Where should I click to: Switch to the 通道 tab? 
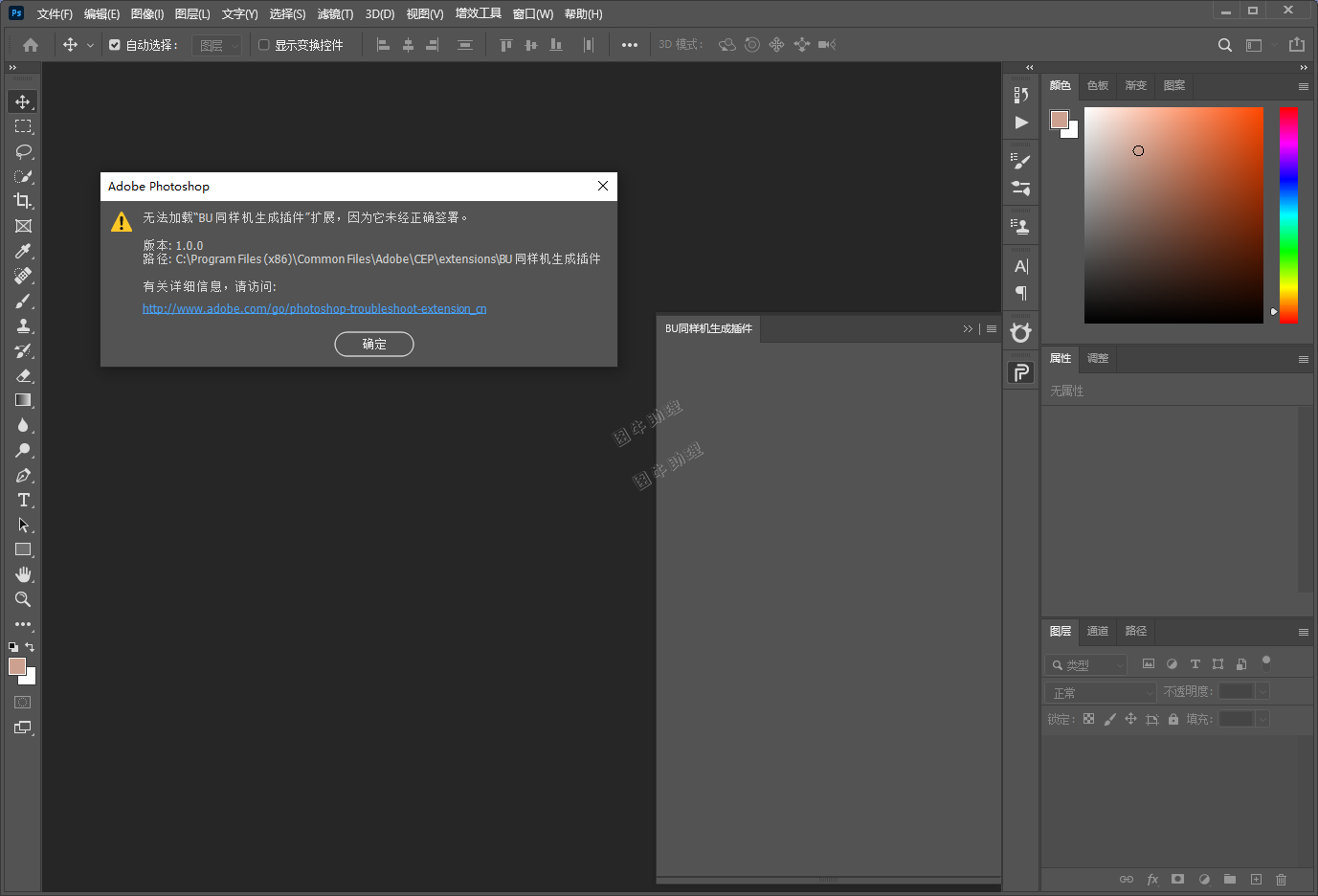click(1098, 632)
